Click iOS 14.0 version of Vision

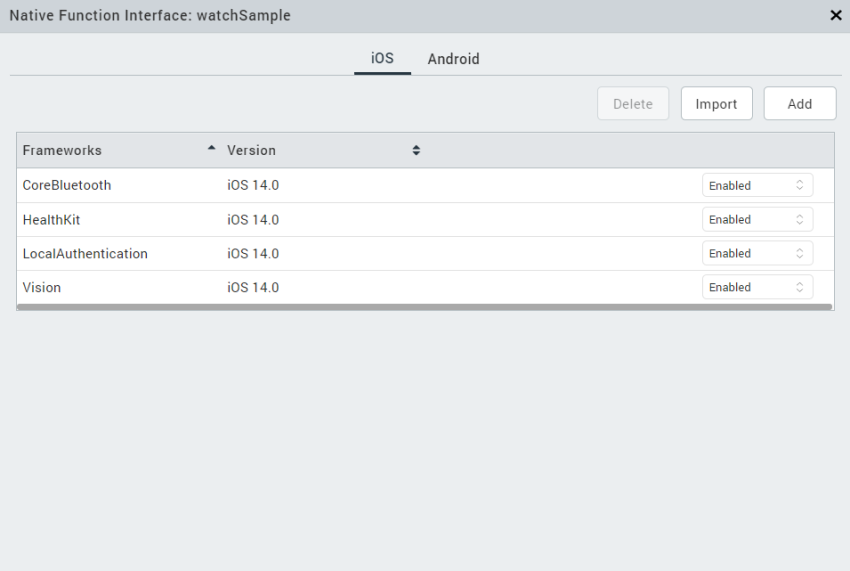(x=253, y=287)
